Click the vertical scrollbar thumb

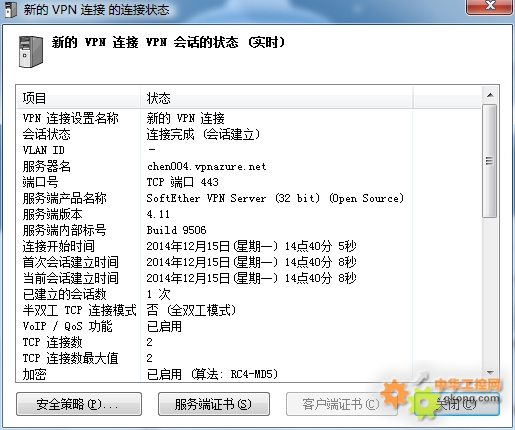490,161
